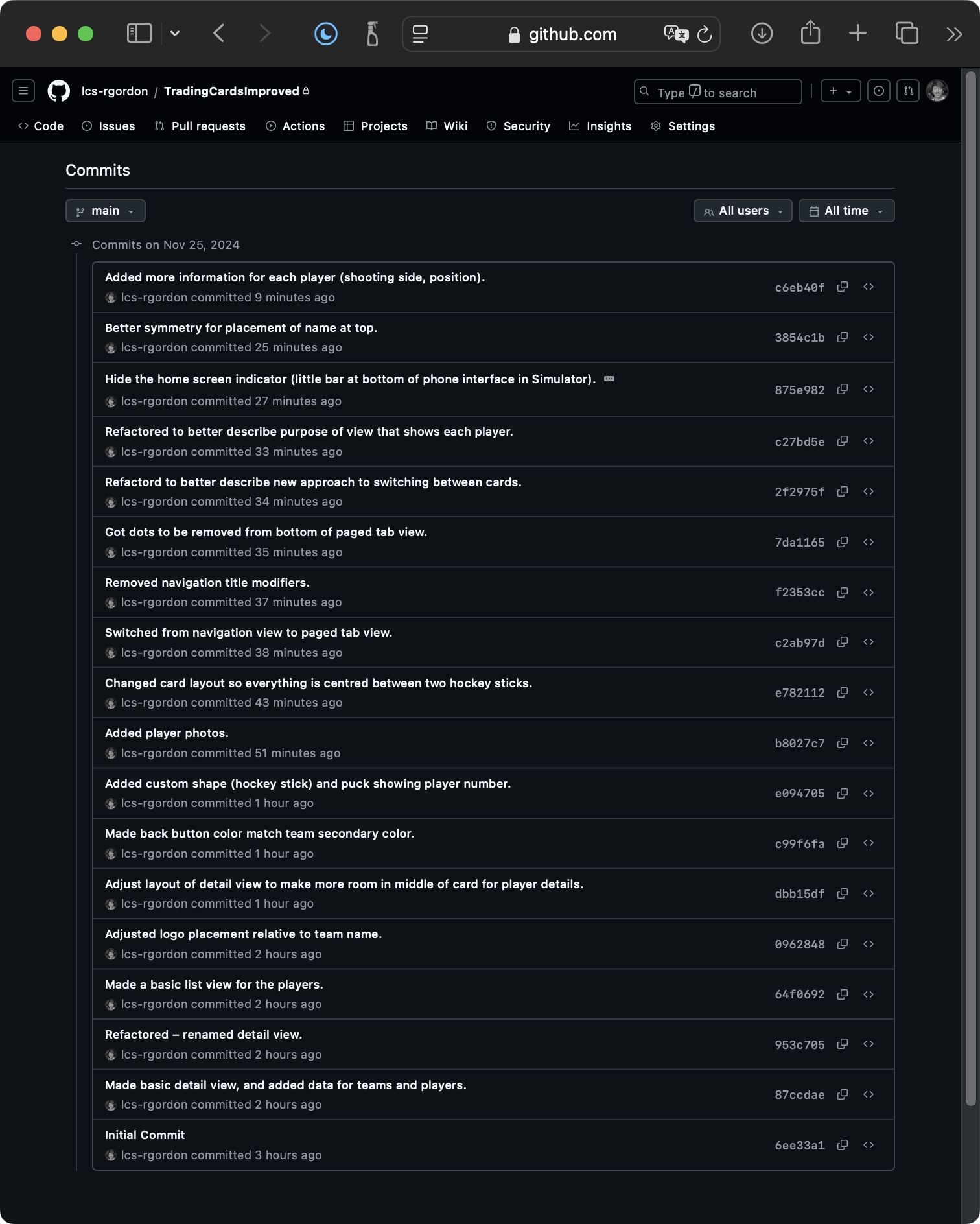Open the All users filter dropdown
Image resolution: width=980 pixels, height=1224 pixels.
click(743, 211)
